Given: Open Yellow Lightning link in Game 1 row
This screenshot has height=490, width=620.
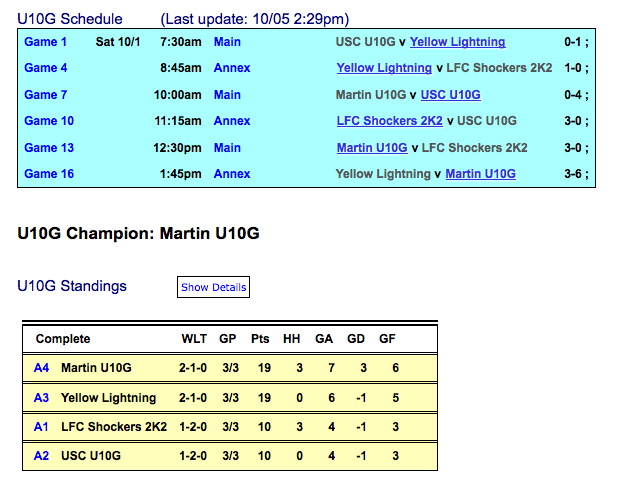Looking at the screenshot, I should [x=457, y=42].
